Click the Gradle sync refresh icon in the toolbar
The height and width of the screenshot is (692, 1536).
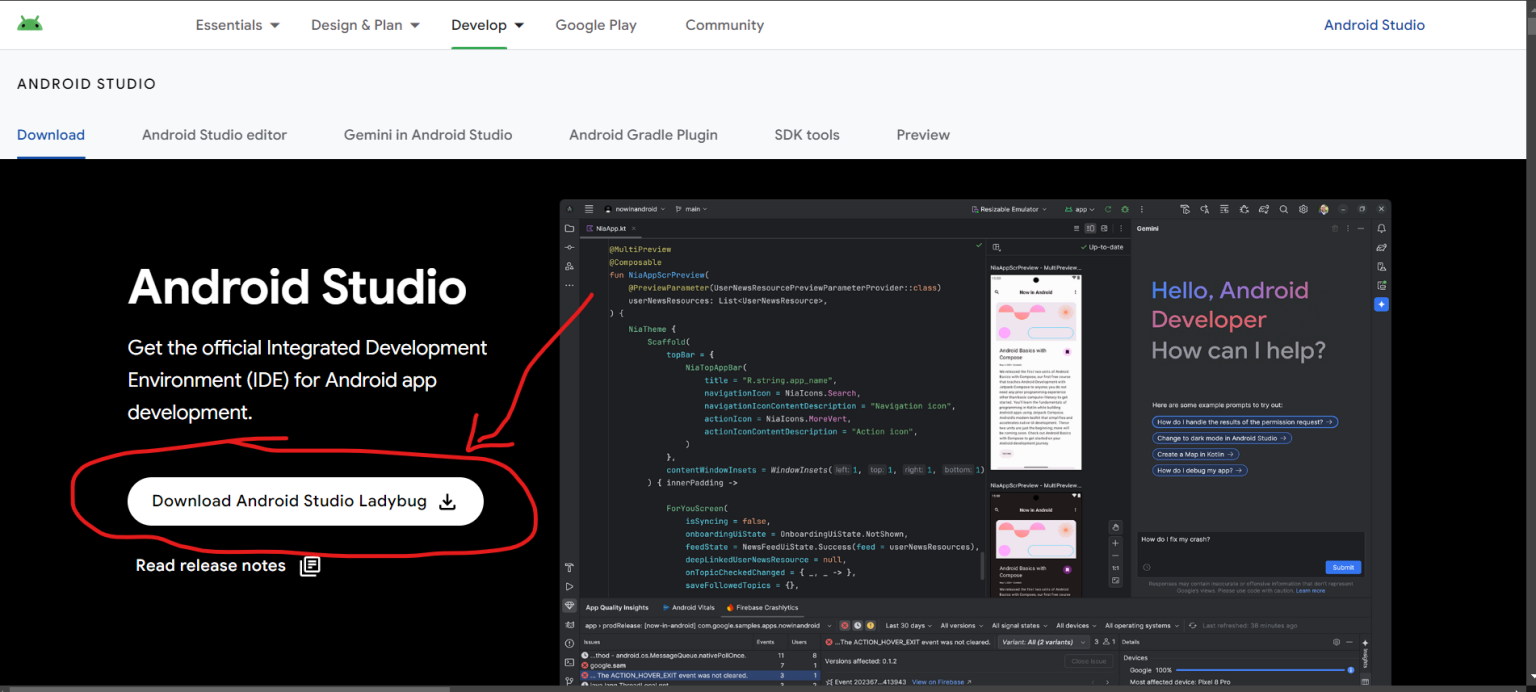[1108, 209]
